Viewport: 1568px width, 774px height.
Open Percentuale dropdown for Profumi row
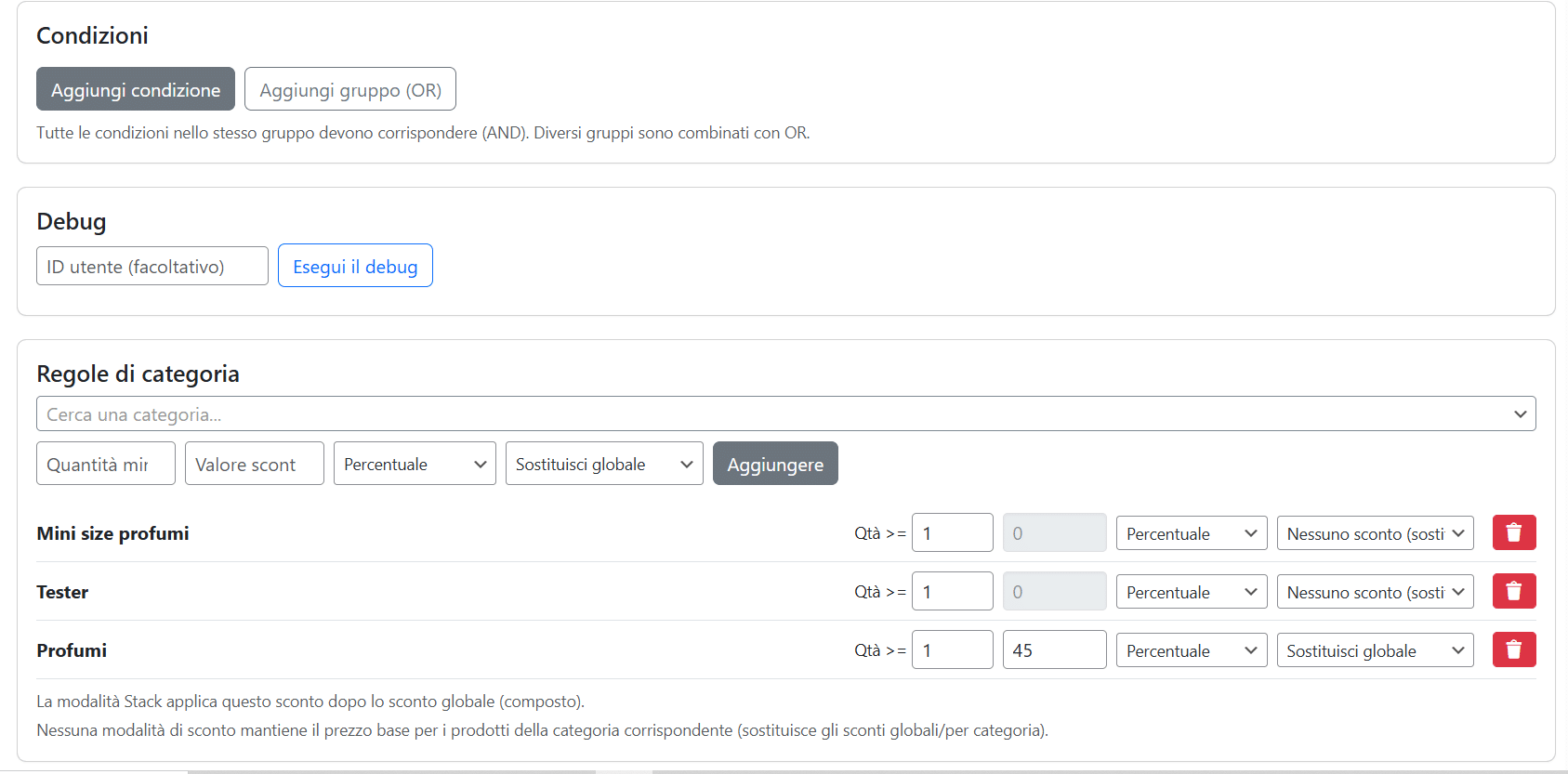[x=1191, y=650]
